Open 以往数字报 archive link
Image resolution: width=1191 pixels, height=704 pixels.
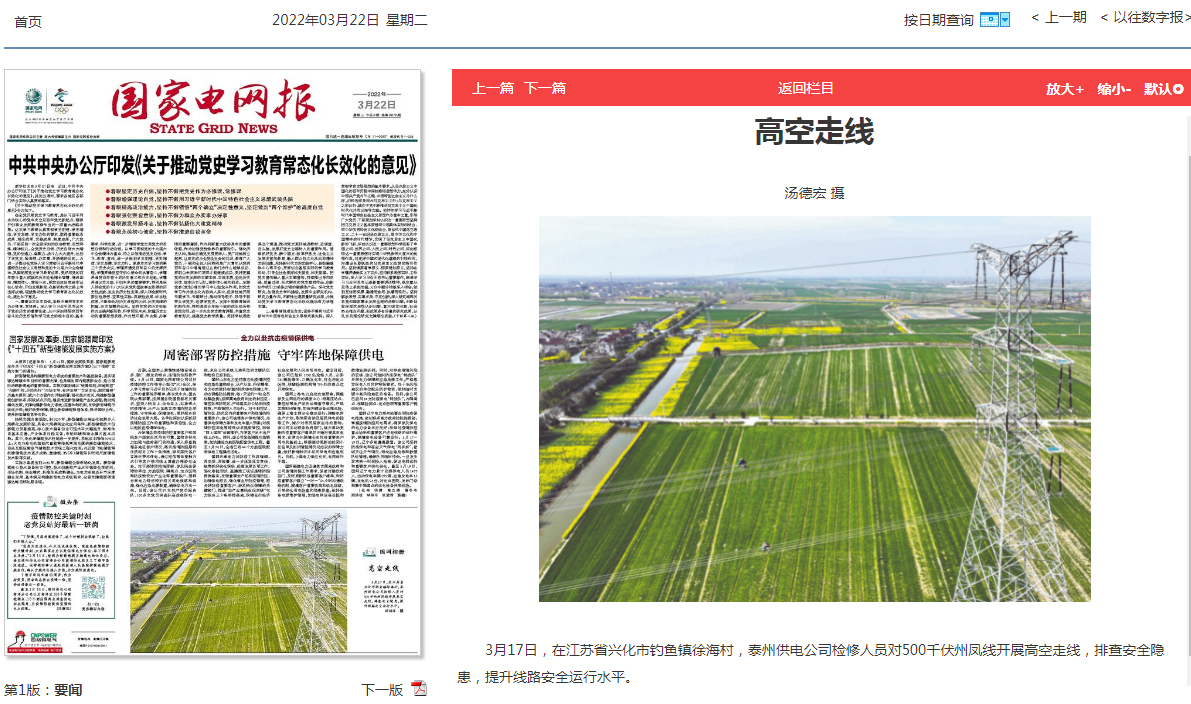[x=1146, y=17]
